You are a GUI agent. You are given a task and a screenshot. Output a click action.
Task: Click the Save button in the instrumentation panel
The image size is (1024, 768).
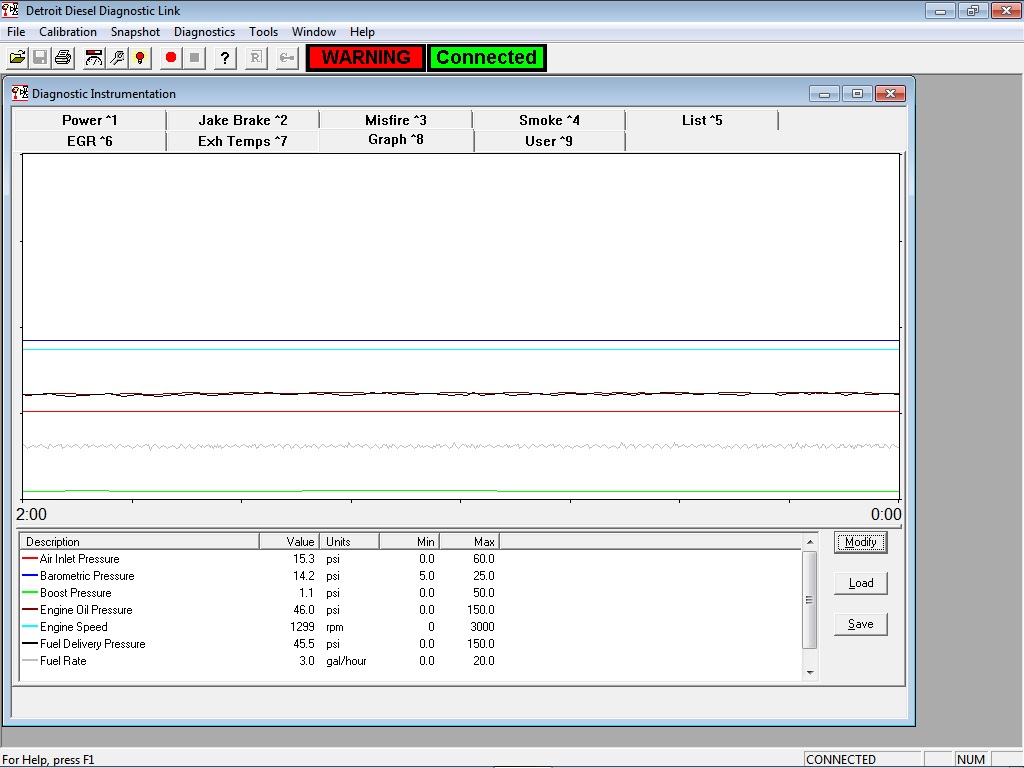(x=860, y=623)
